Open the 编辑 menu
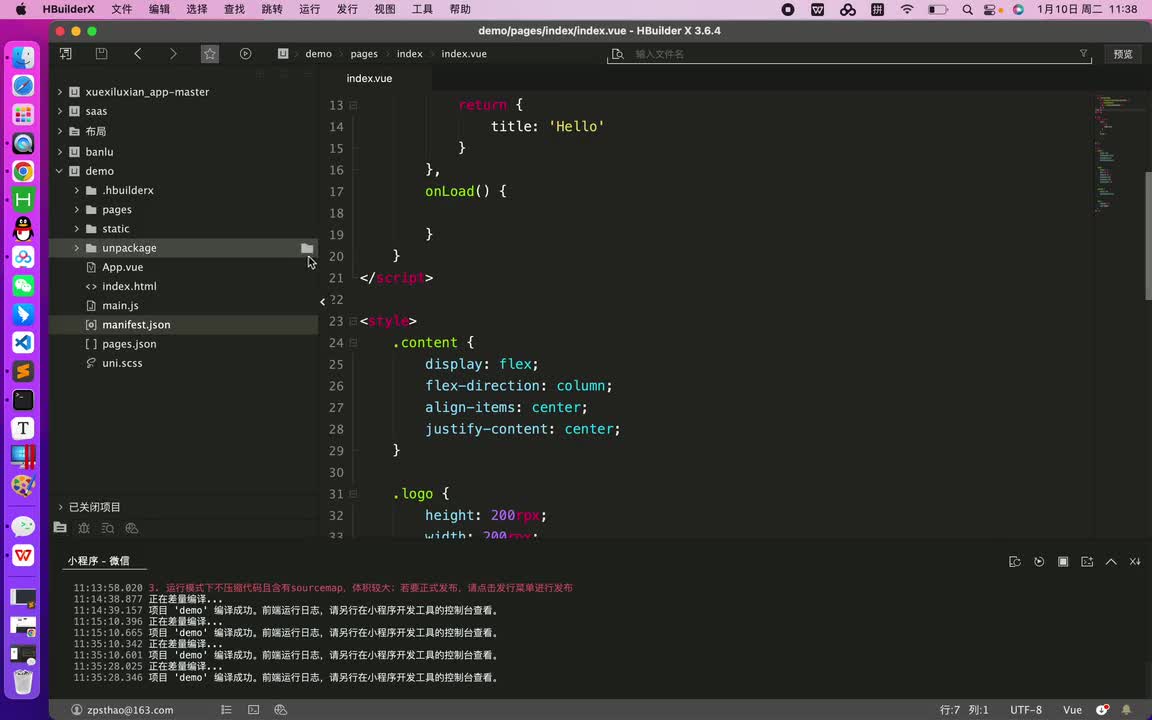The image size is (1152, 720). [x=159, y=10]
